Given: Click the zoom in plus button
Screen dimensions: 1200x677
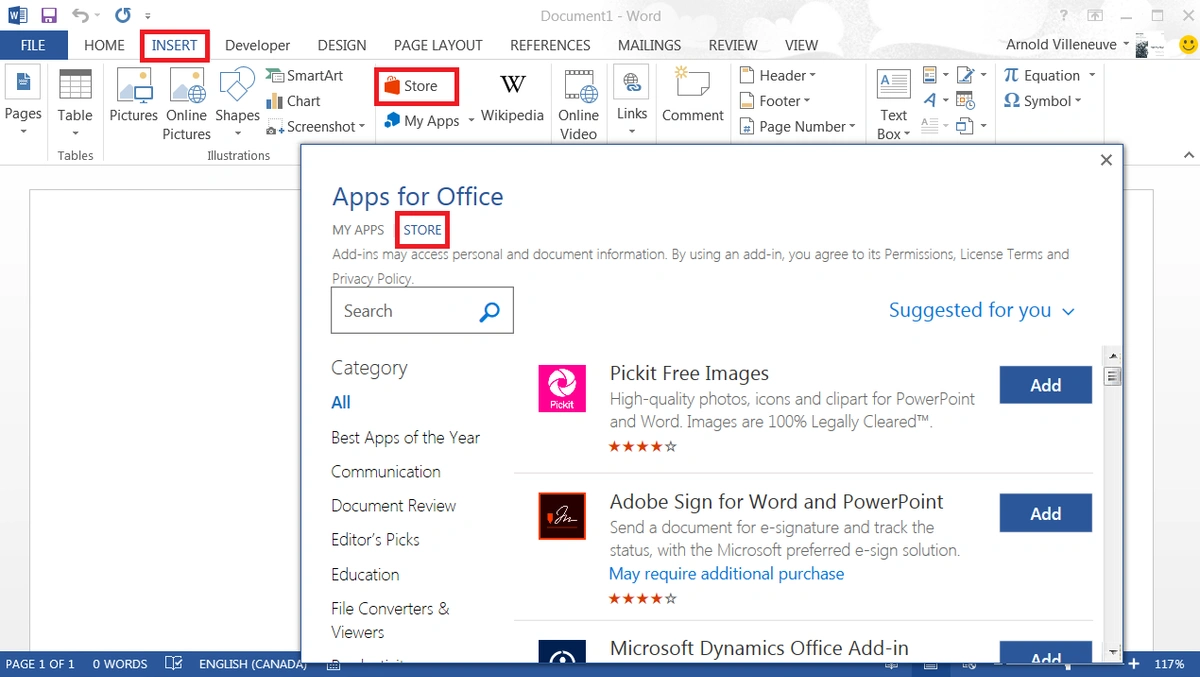Looking at the screenshot, I should coord(1133,664).
